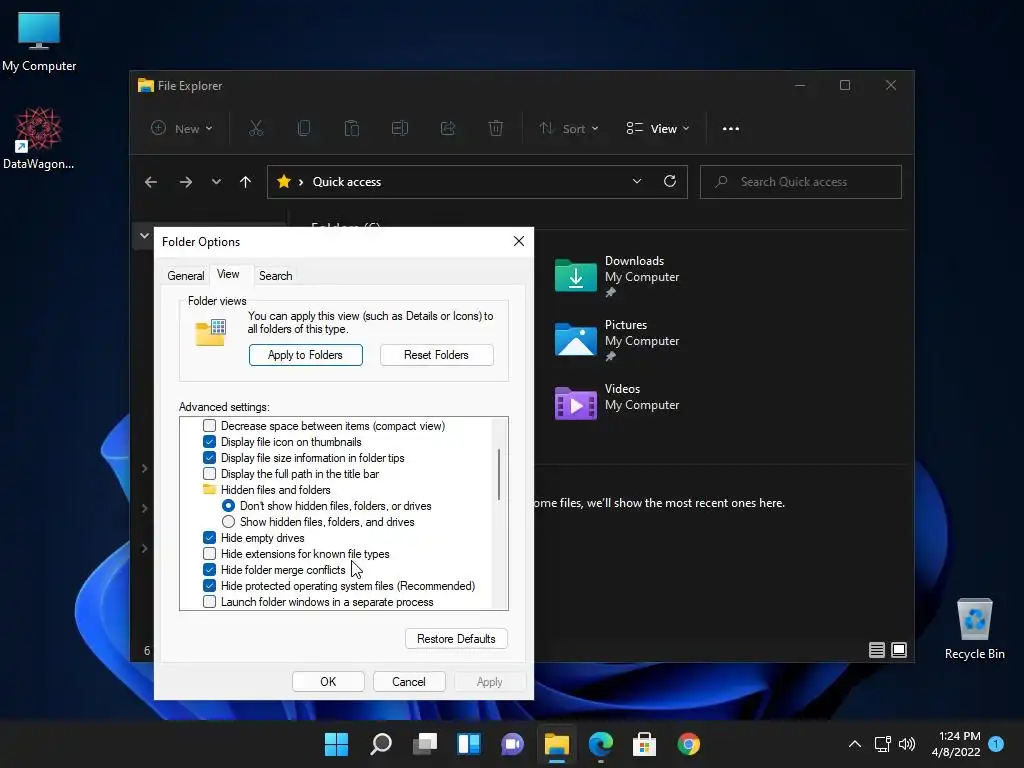
Task: Uncheck Hide empty drives
Action: point(210,538)
